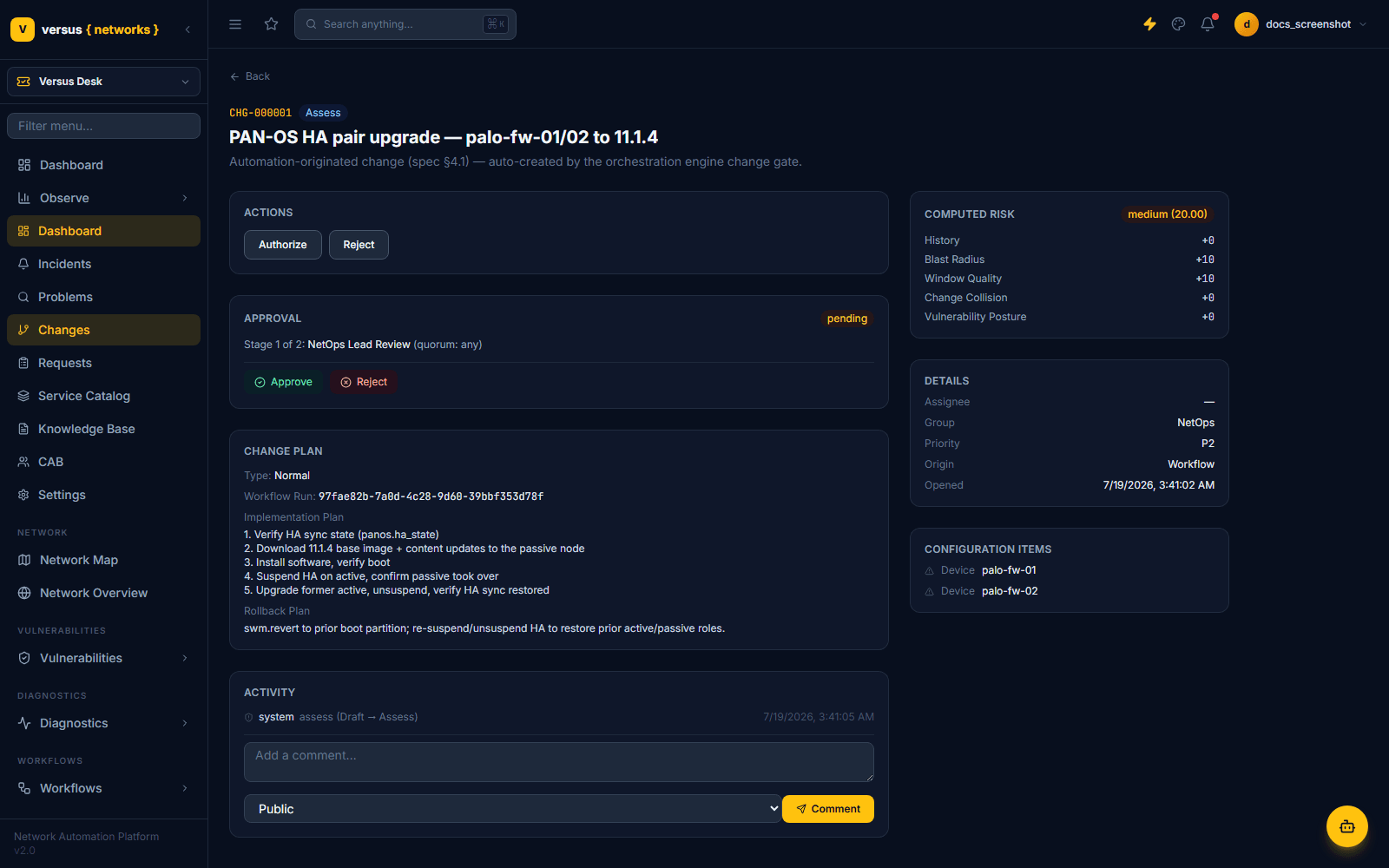
Task: Focus the Search anything field
Action: pos(405,24)
